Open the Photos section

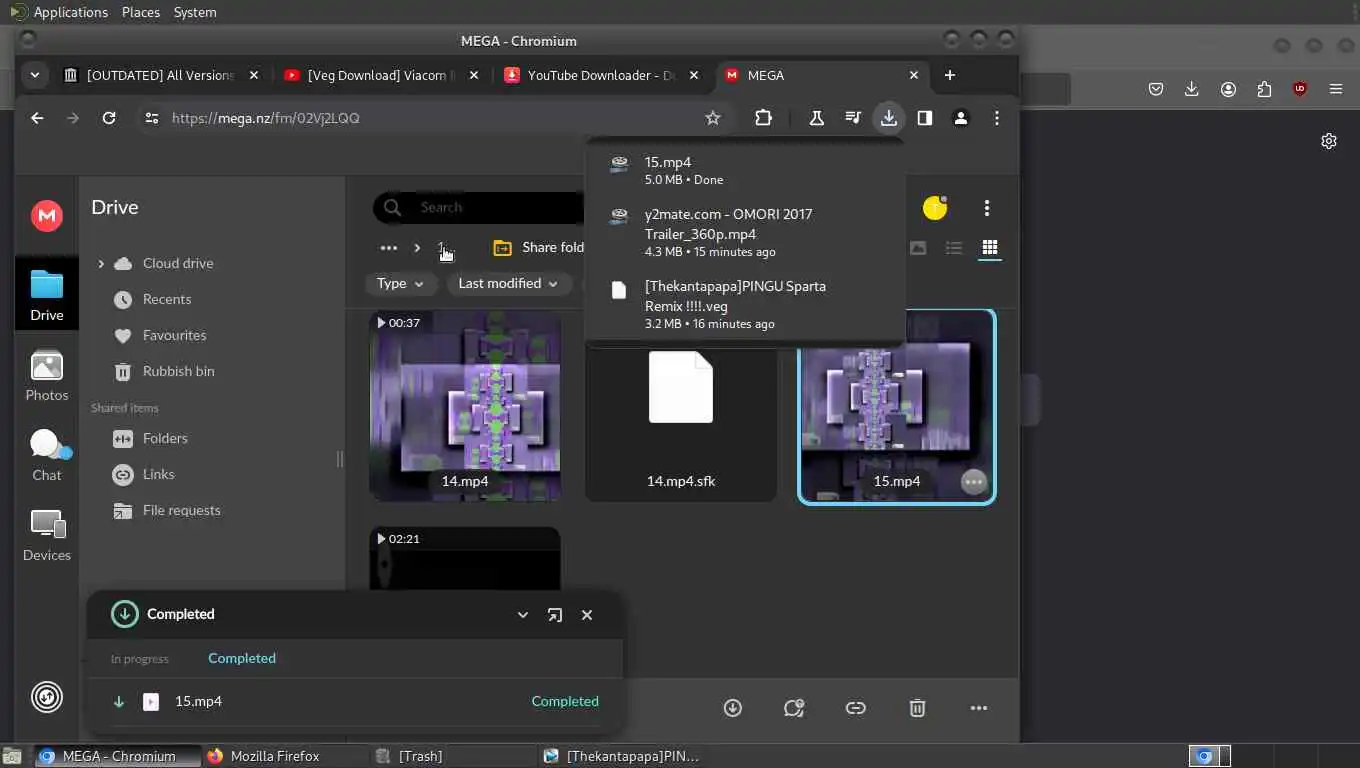[47, 377]
